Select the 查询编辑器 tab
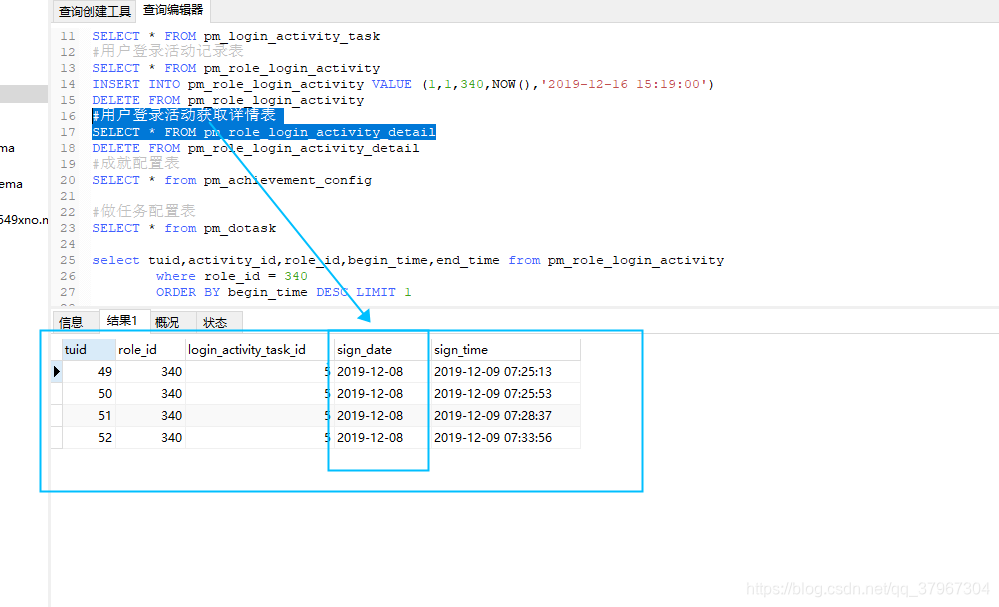This screenshot has width=999, height=607. 173,10
